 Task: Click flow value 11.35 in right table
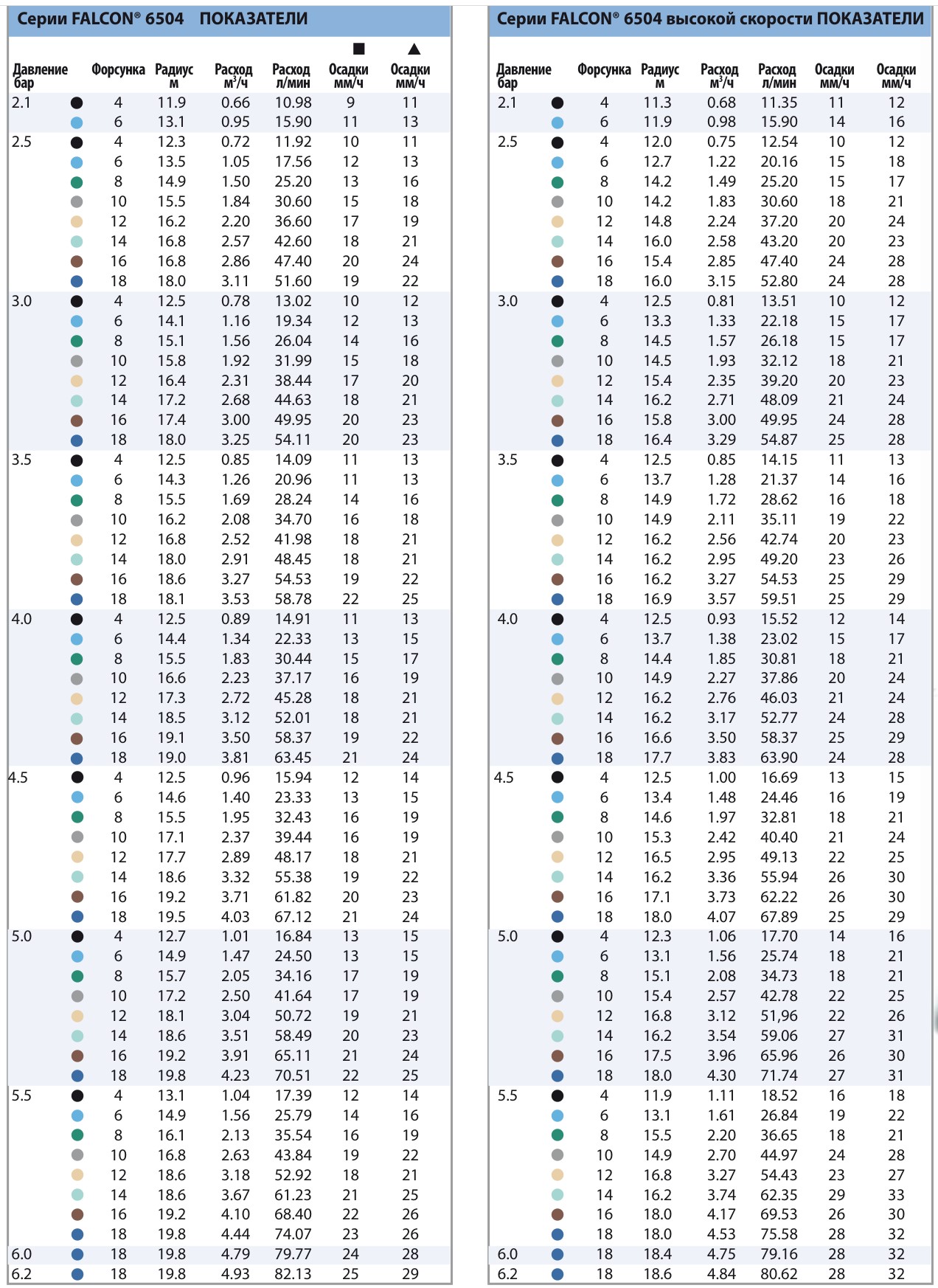(779, 103)
